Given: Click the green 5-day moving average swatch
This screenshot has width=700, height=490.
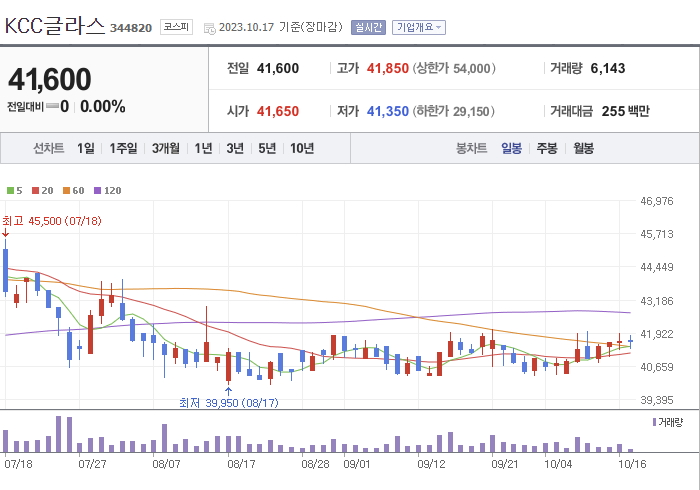Looking at the screenshot, I should (x=10, y=191).
